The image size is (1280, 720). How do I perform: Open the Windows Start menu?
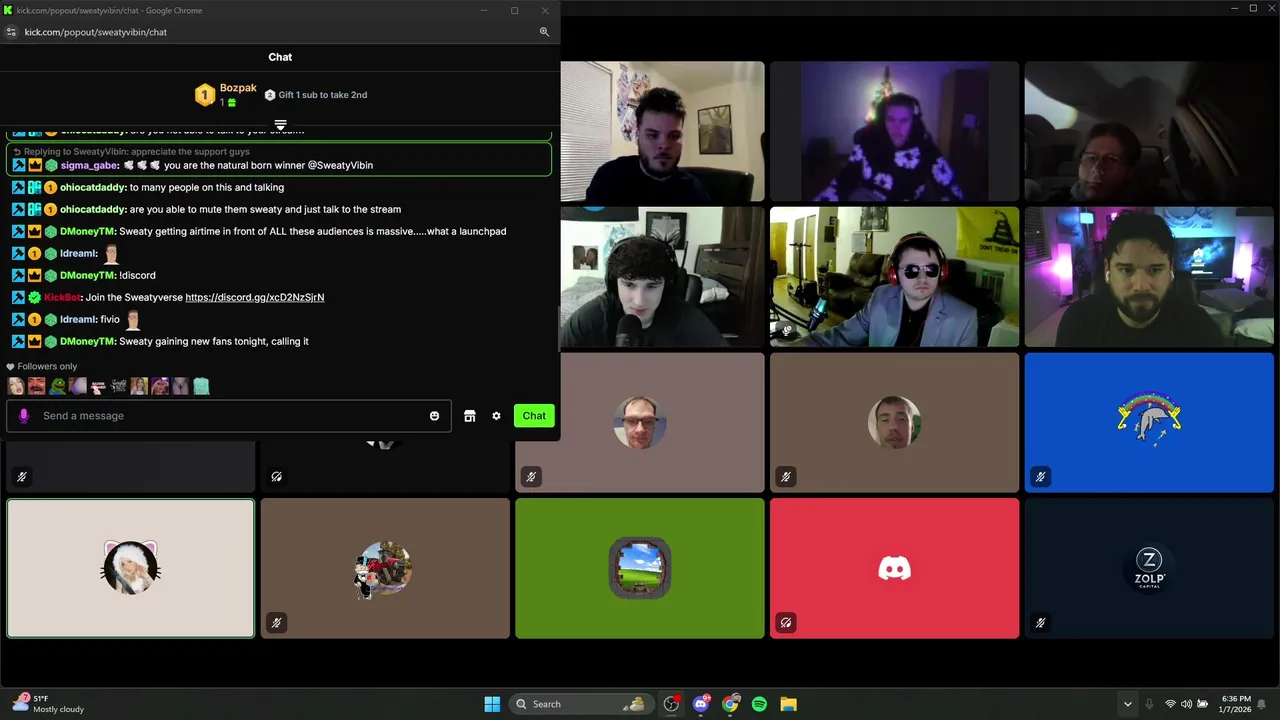[x=492, y=704]
